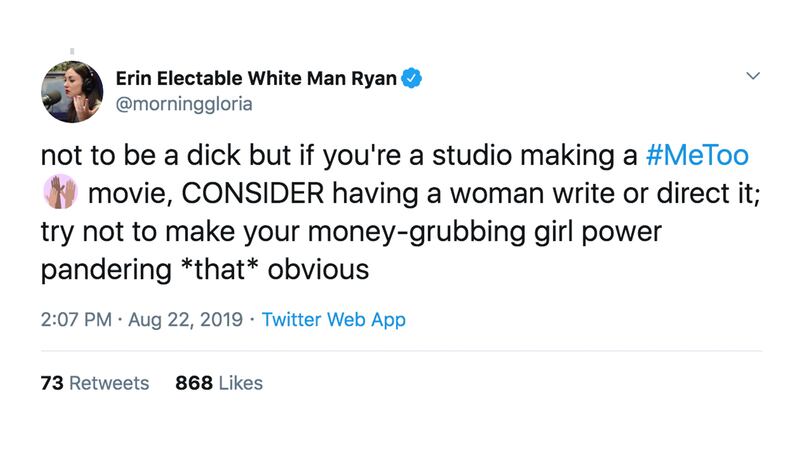This screenshot has height=450, width=800.
Task: Open Erin Ryan's profile avatar photo
Action: coord(72,91)
